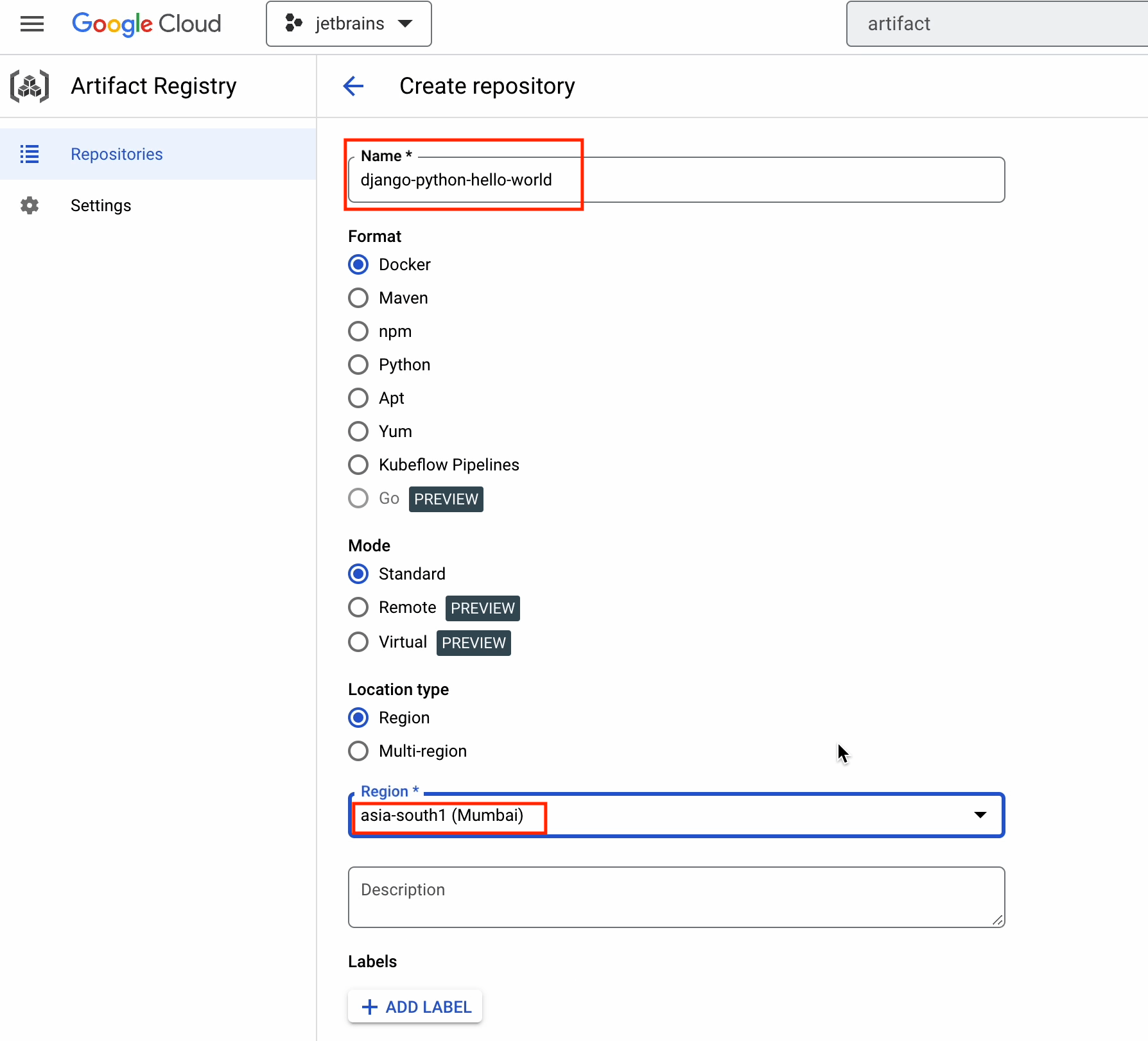
Task: Open the jetbrains project selector dropdown
Action: 349,24
